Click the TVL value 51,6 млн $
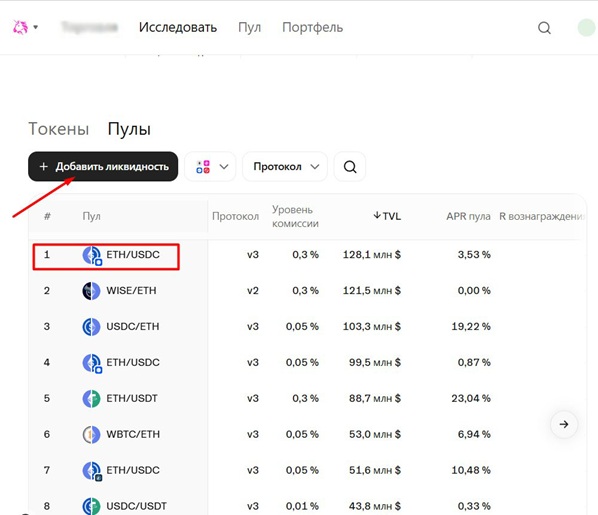The height and width of the screenshot is (515, 598). tap(375, 470)
